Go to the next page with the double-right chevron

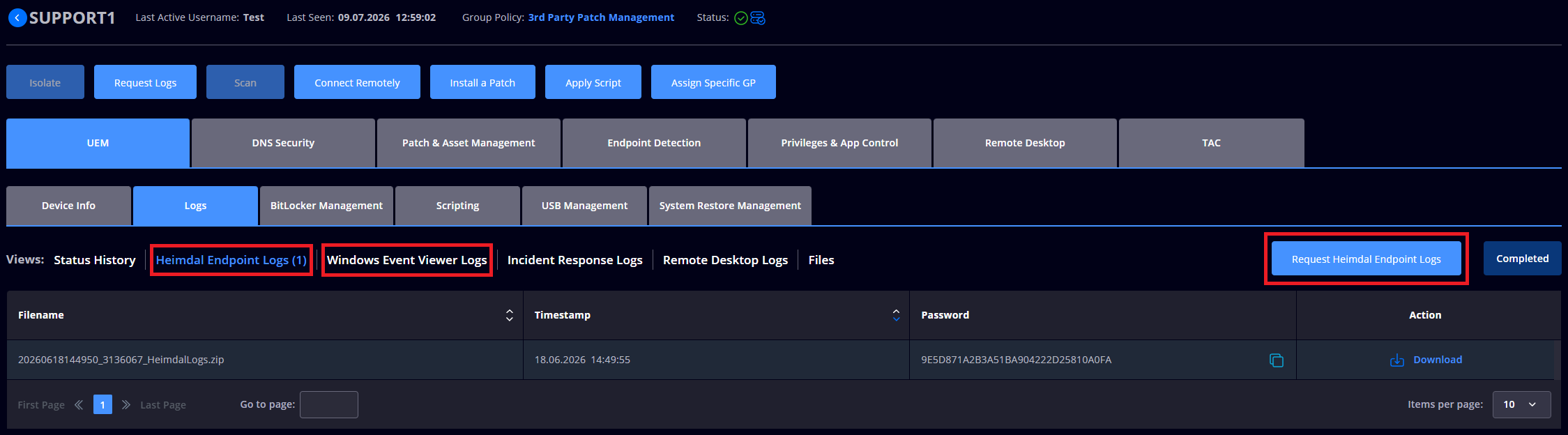(x=126, y=404)
